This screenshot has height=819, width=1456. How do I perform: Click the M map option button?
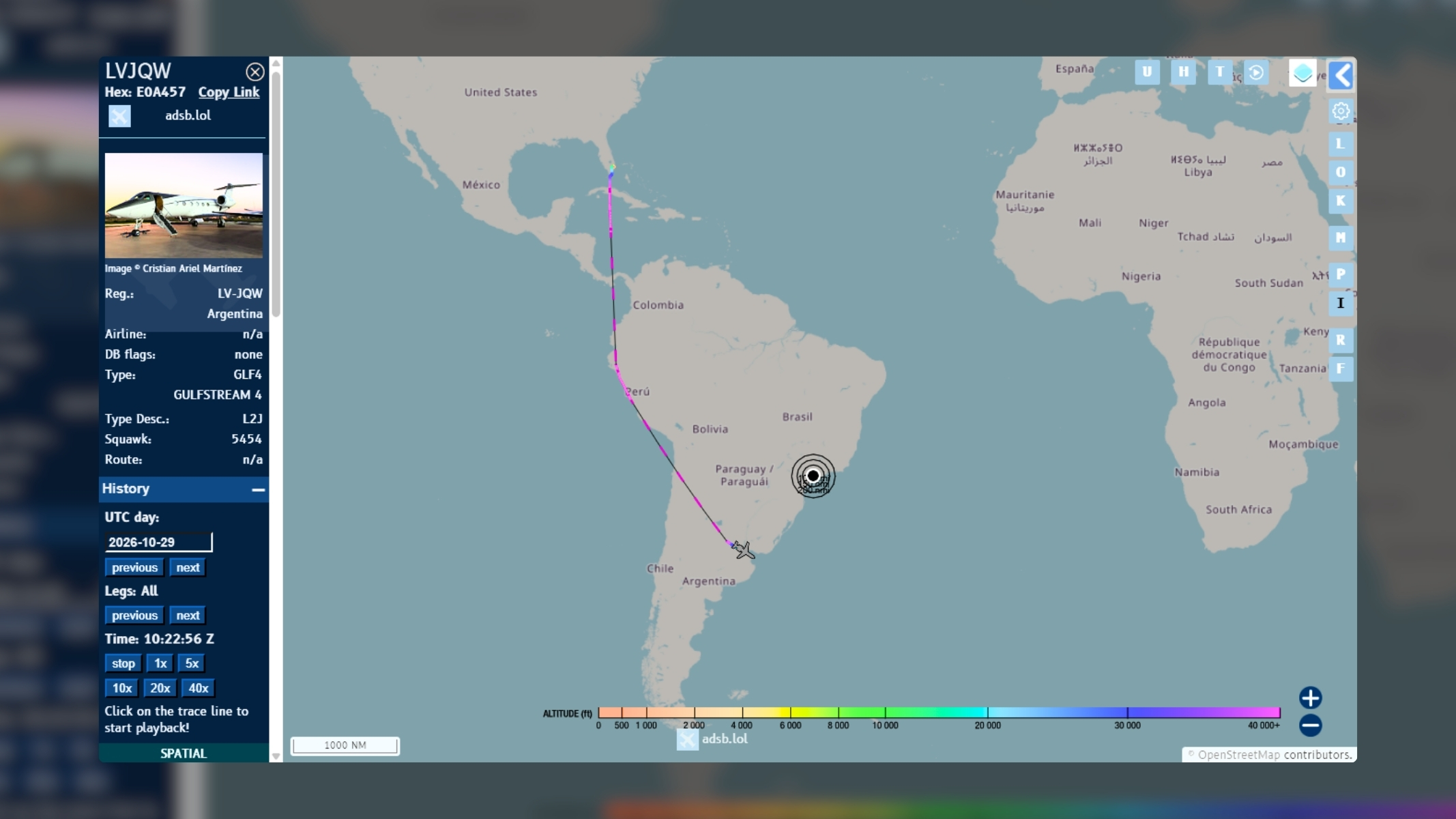[1341, 238]
